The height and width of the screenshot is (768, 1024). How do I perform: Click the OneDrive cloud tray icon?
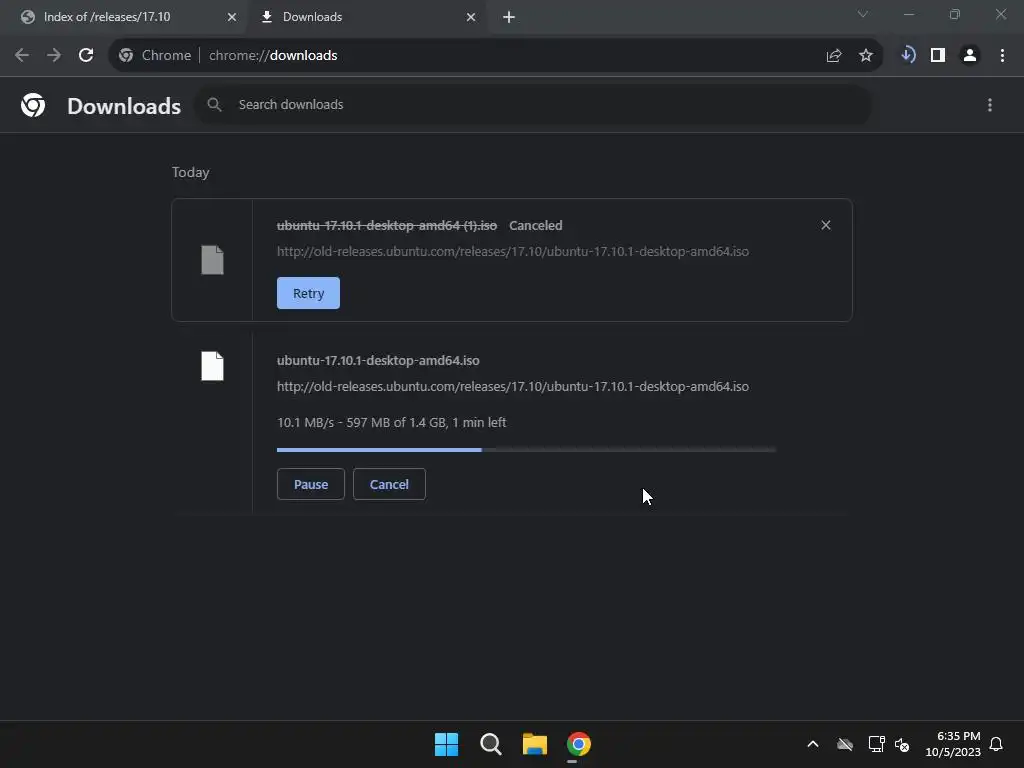point(845,744)
